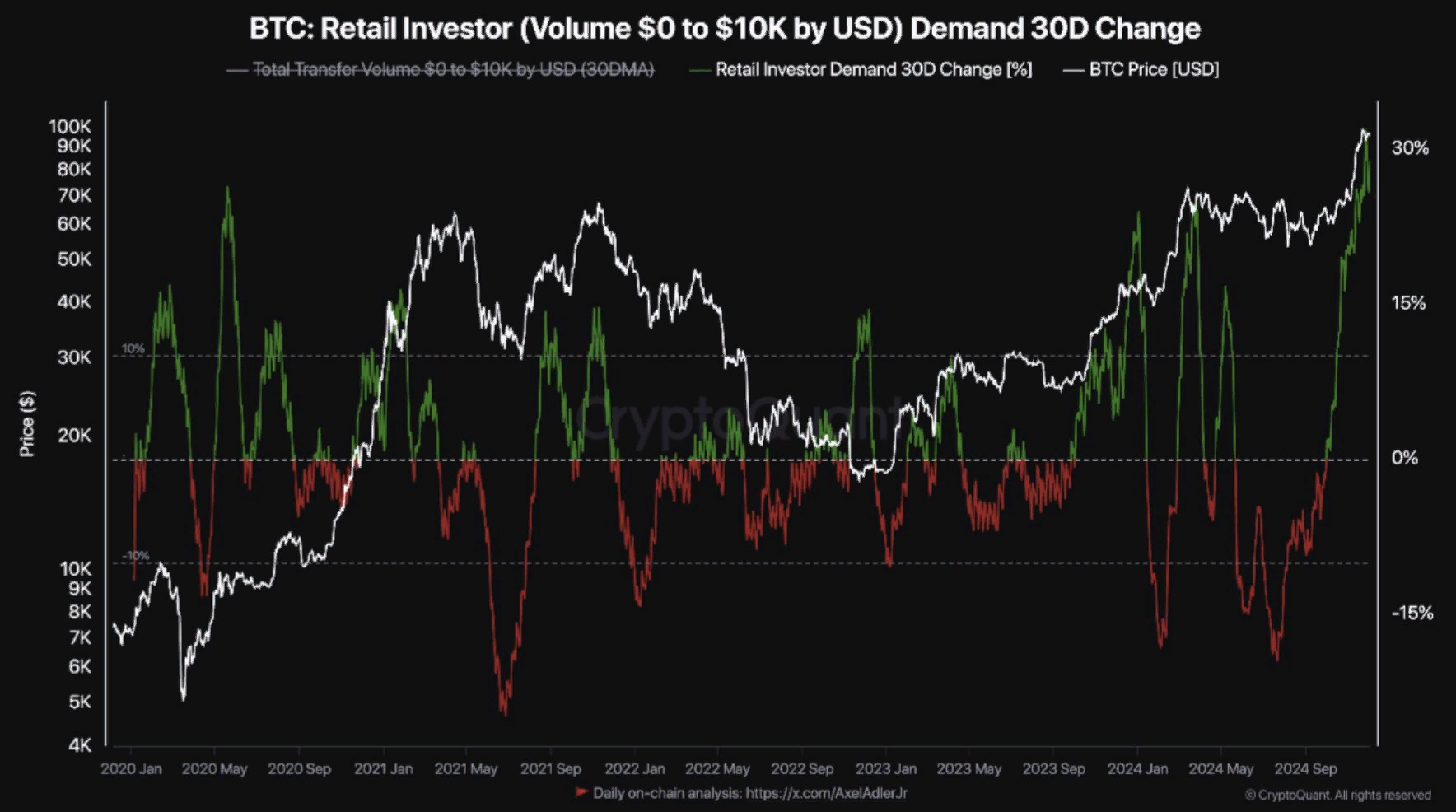This screenshot has width=1456, height=812.
Task: Click the Price ($) axis title
Action: coord(28,423)
